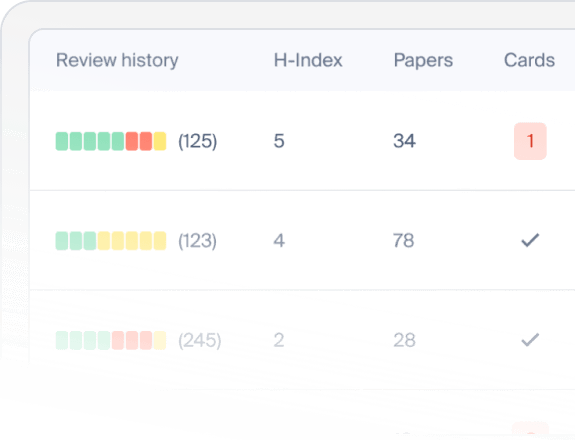
Task: Click the Papers column header
Action: (x=423, y=60)
